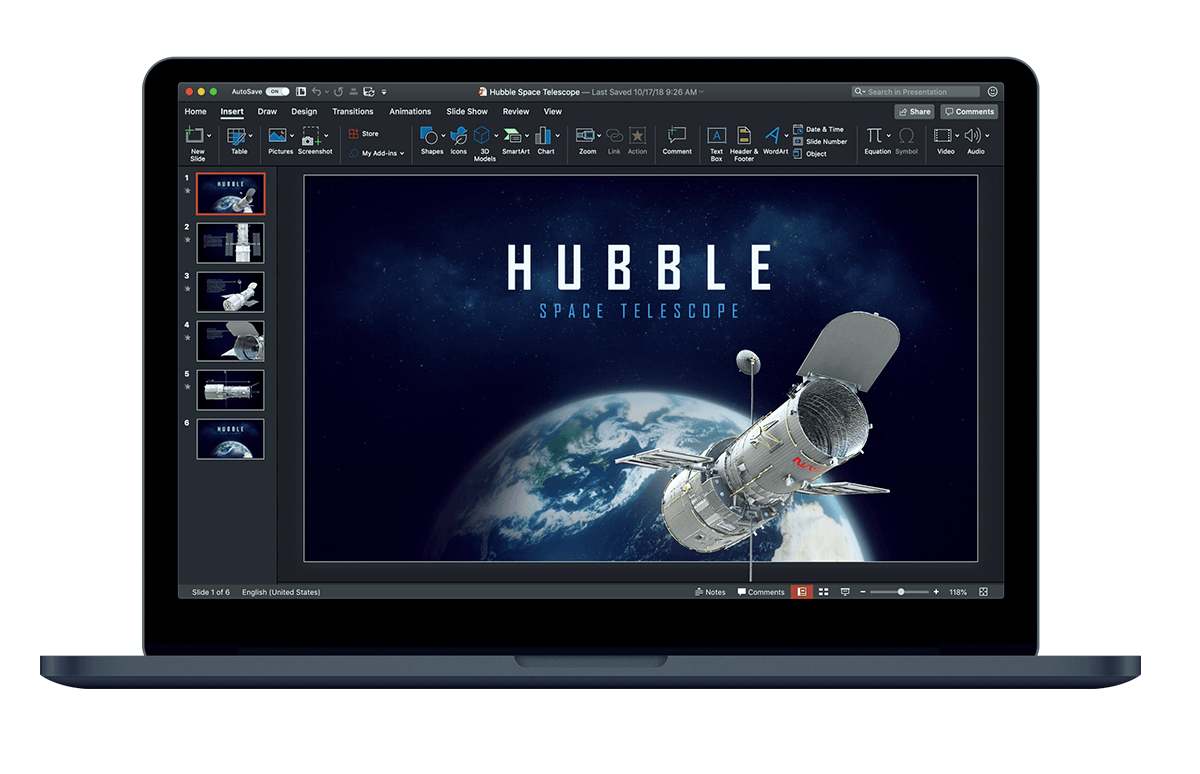Screen dimensions: 1200x774
Task: Insert an Object
Action: point(810,153)
